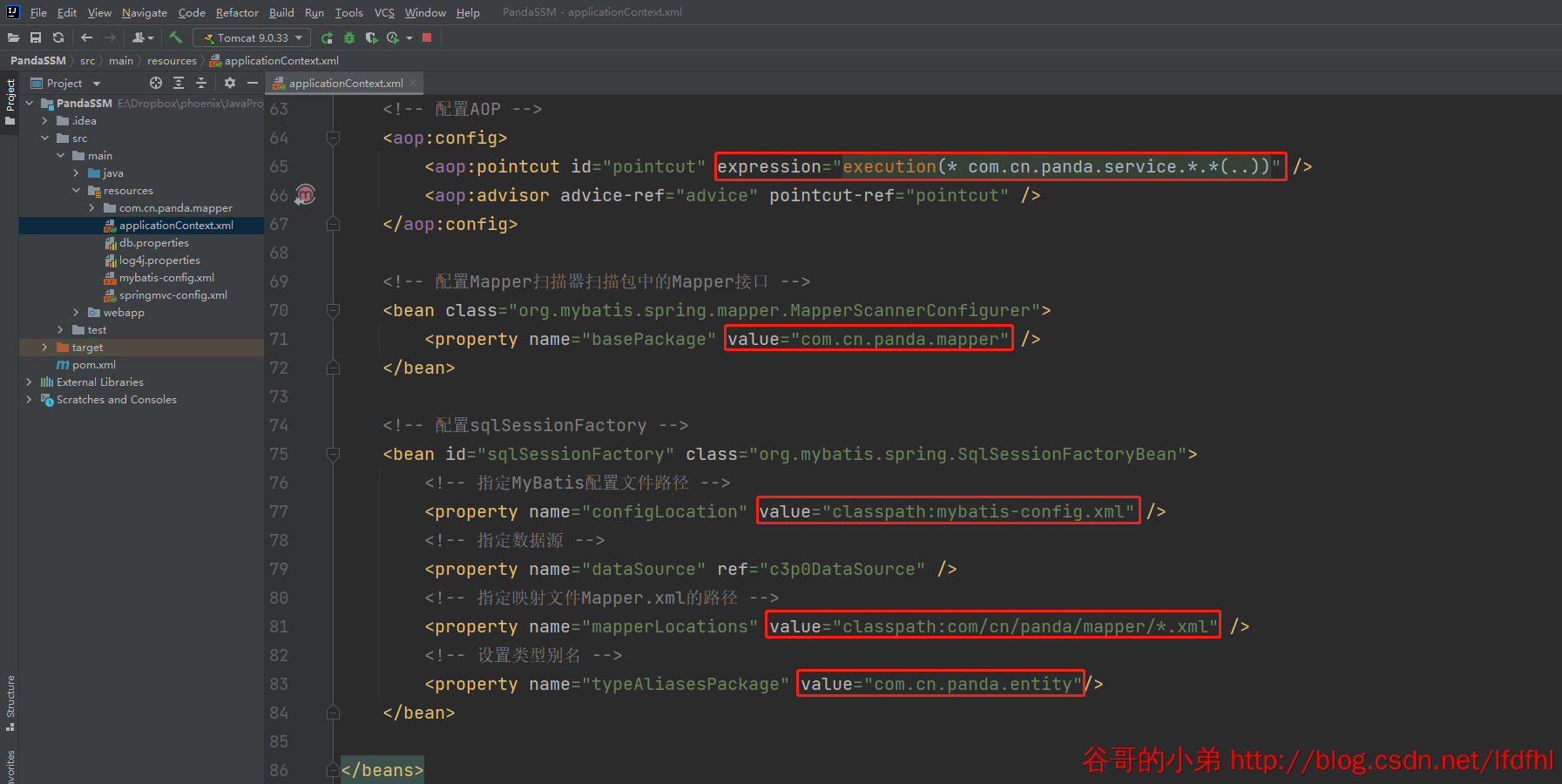
Task: Expand the java folder
Action: (77, 172)
